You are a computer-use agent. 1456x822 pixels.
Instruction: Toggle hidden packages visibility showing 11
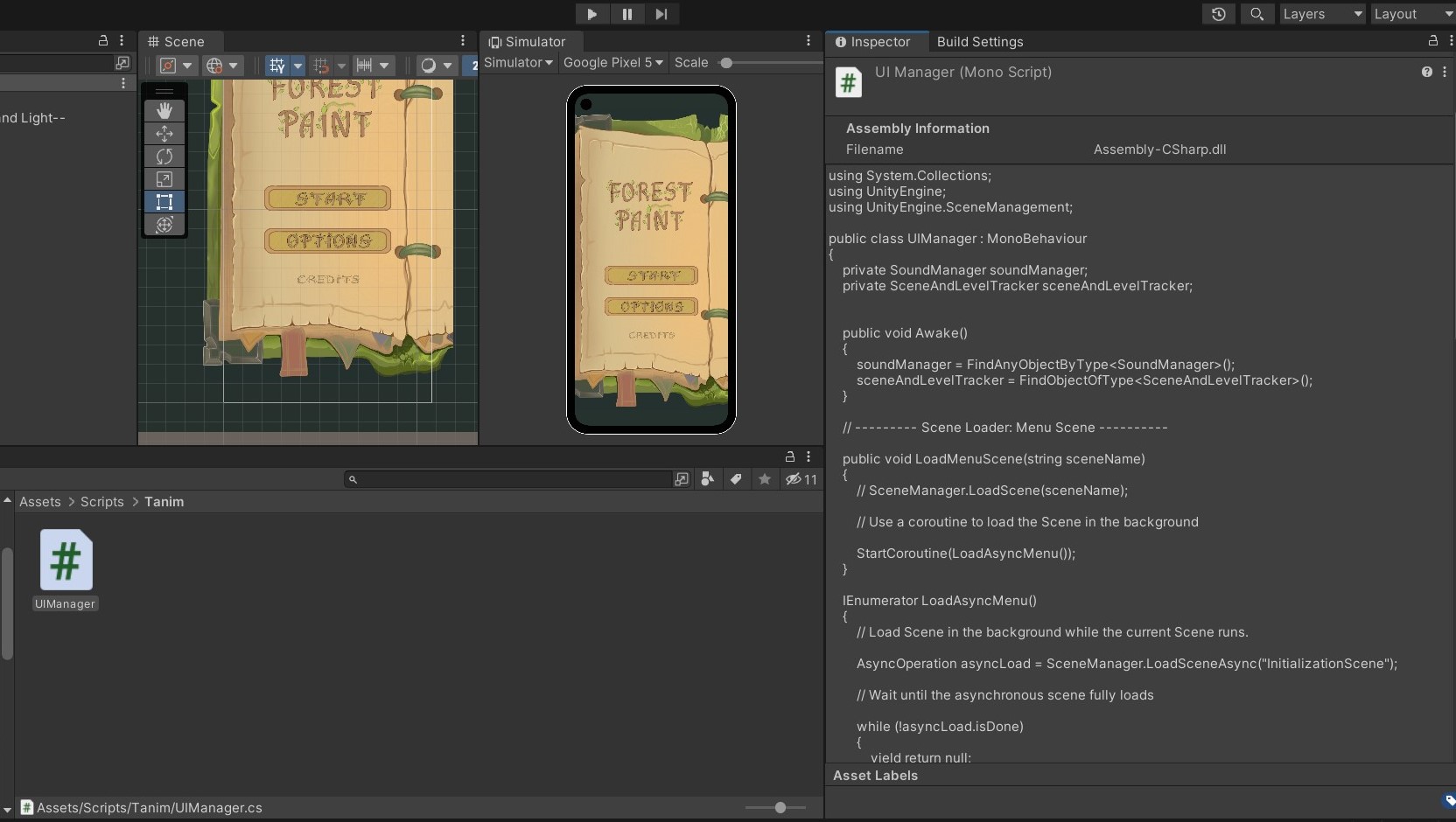[801, 479]
